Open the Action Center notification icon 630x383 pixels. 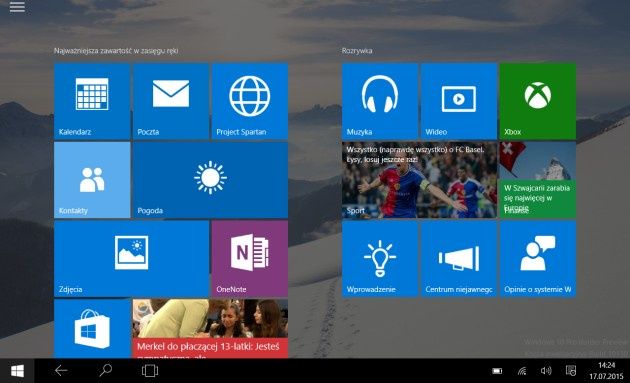(x=571, y=371)
